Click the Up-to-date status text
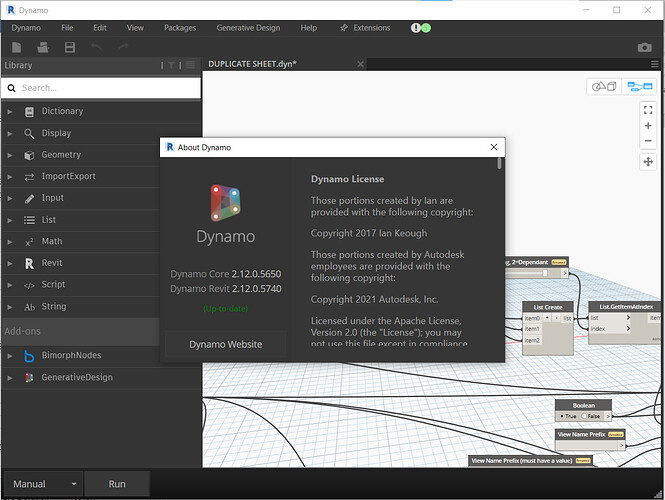Screen dimensions: 665x500 click(226, 309)
